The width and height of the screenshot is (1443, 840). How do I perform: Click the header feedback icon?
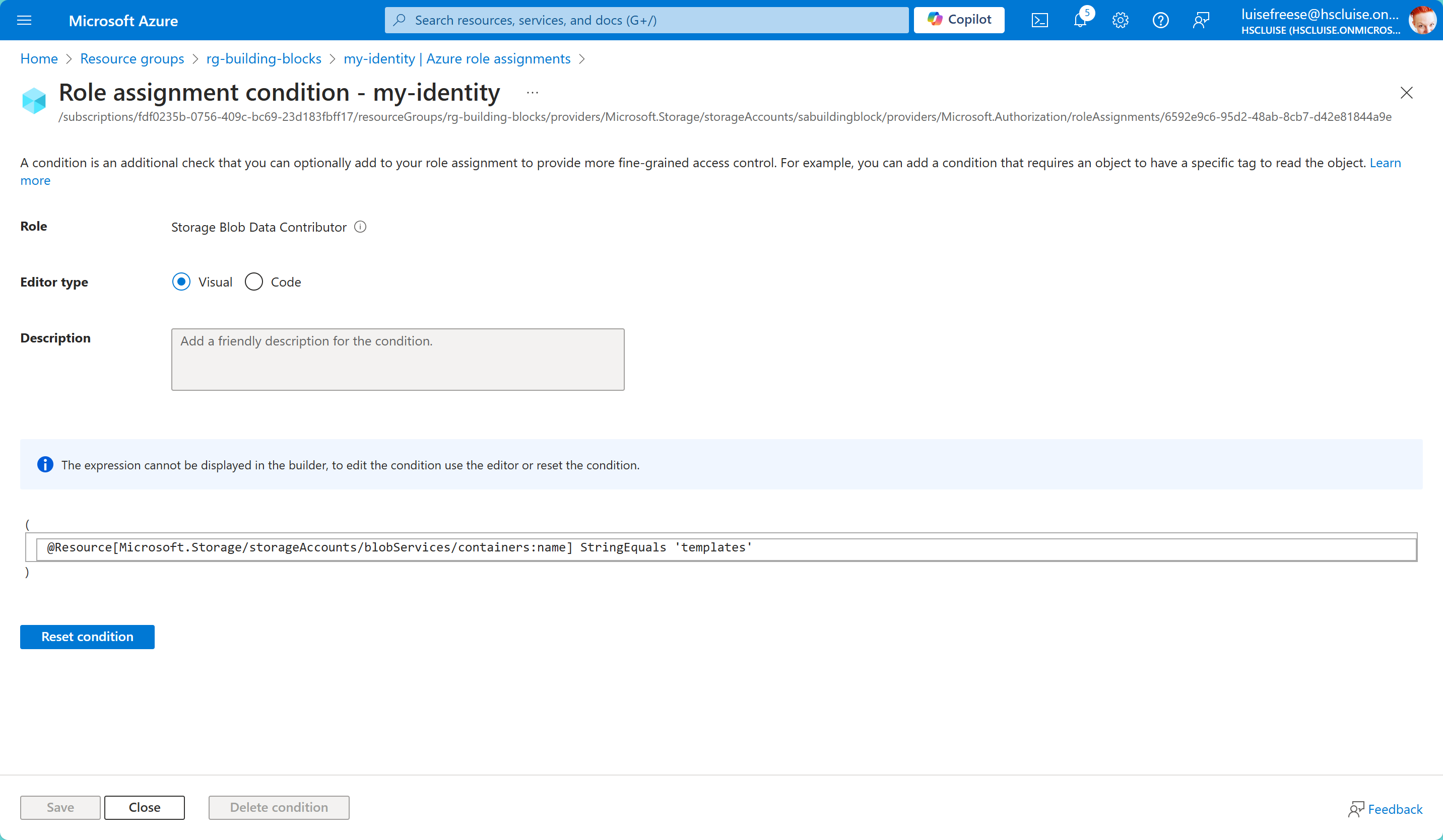(1201, 21)
